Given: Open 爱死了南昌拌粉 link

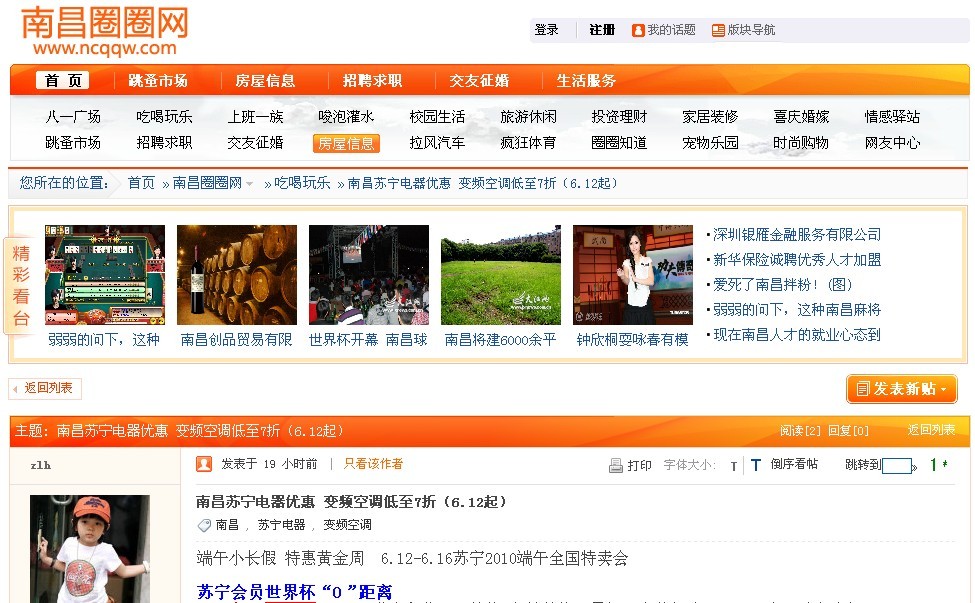Looking at the screenshot, I should click(782, 285).
